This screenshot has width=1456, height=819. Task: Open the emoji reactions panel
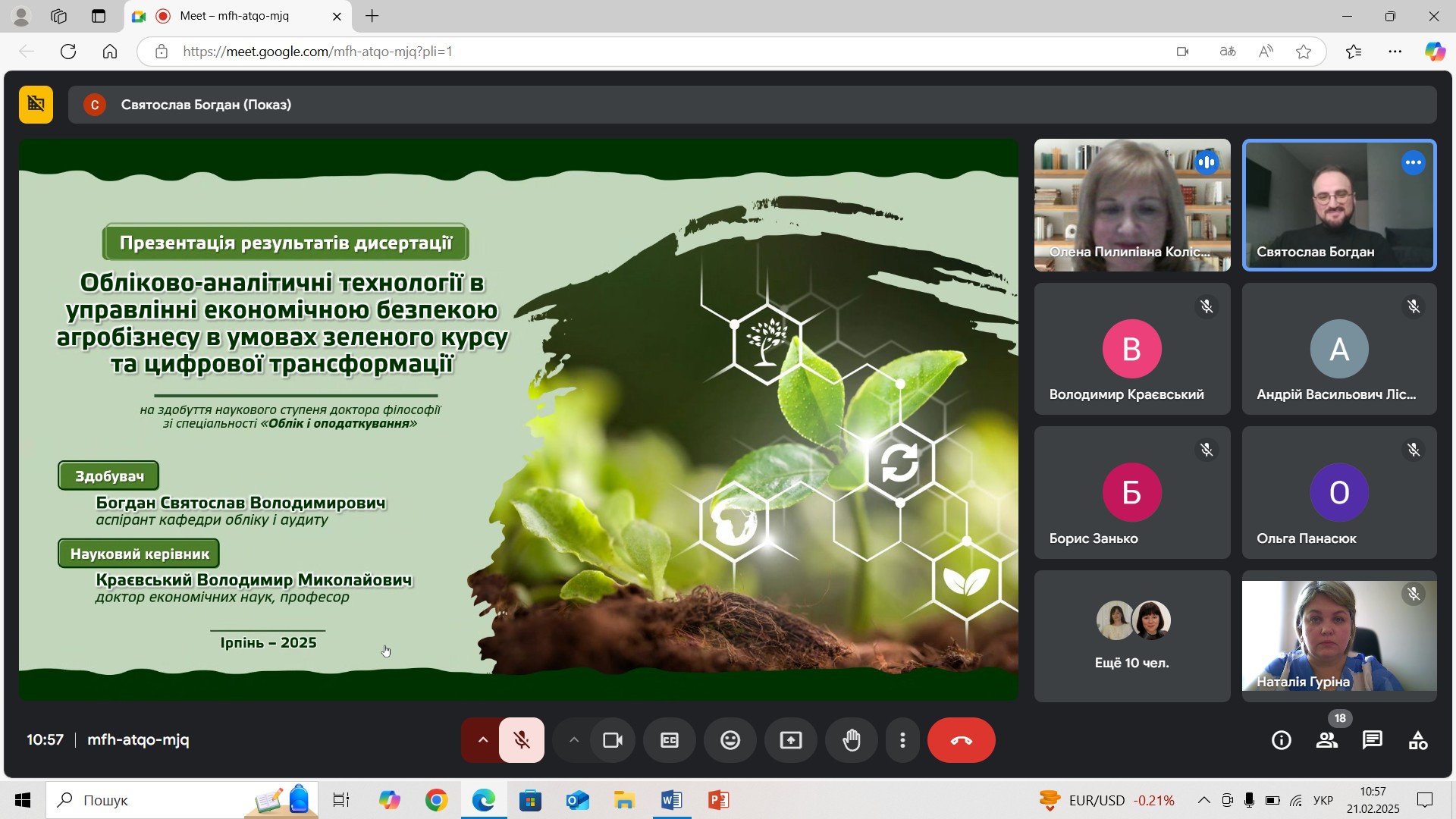(730, 740)
